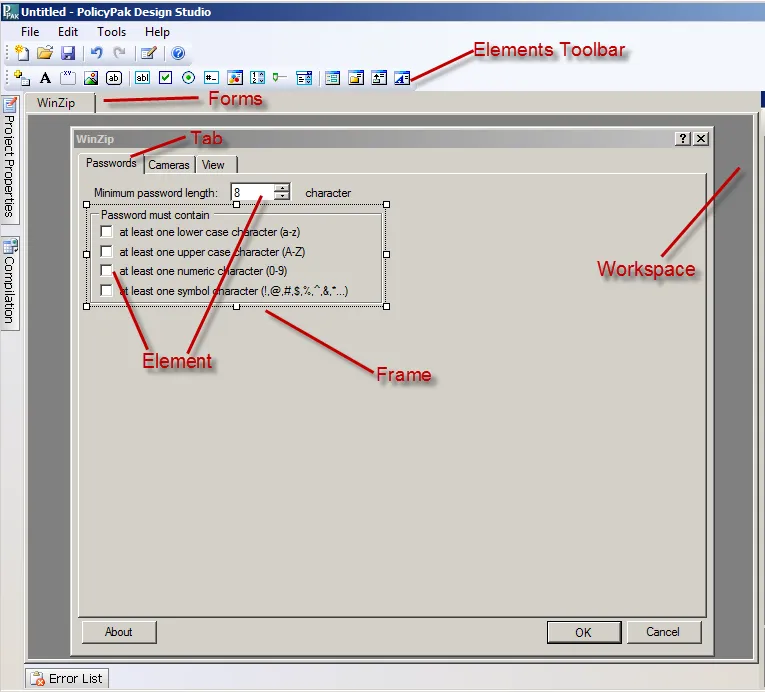Select the Button (ab) element tool
Image resolution: width=765 pixels, height=692 pixels.
coord(114,78)
